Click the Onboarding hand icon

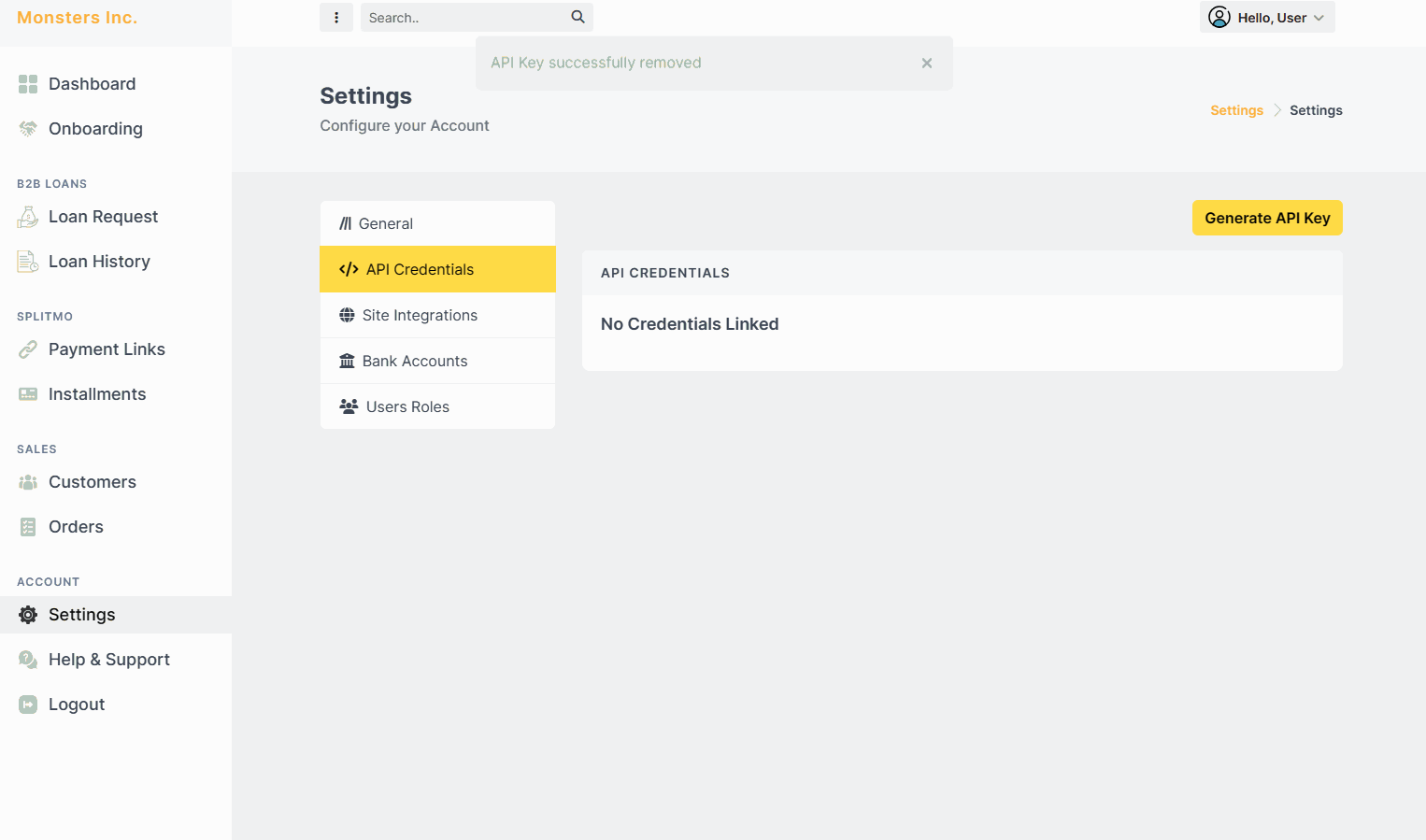(28, 128)
